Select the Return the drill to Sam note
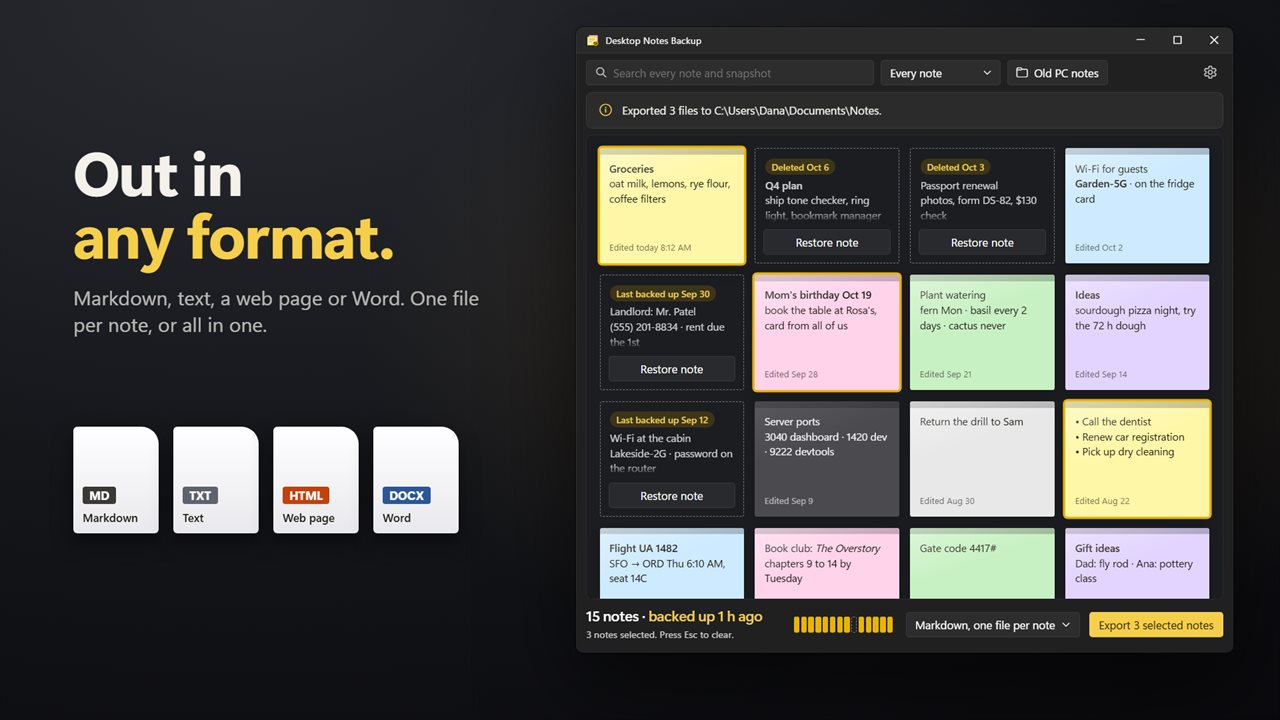This screenshot has height=720, width=1280. 982,459
